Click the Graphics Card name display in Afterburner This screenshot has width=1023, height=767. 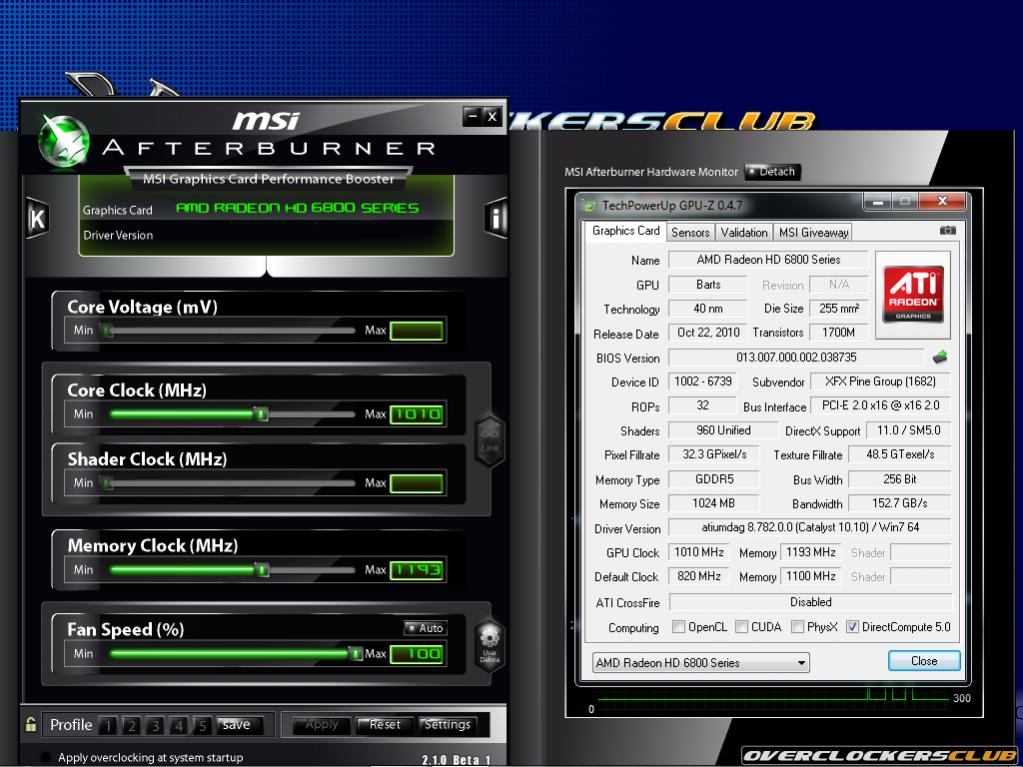click(298, 209)
